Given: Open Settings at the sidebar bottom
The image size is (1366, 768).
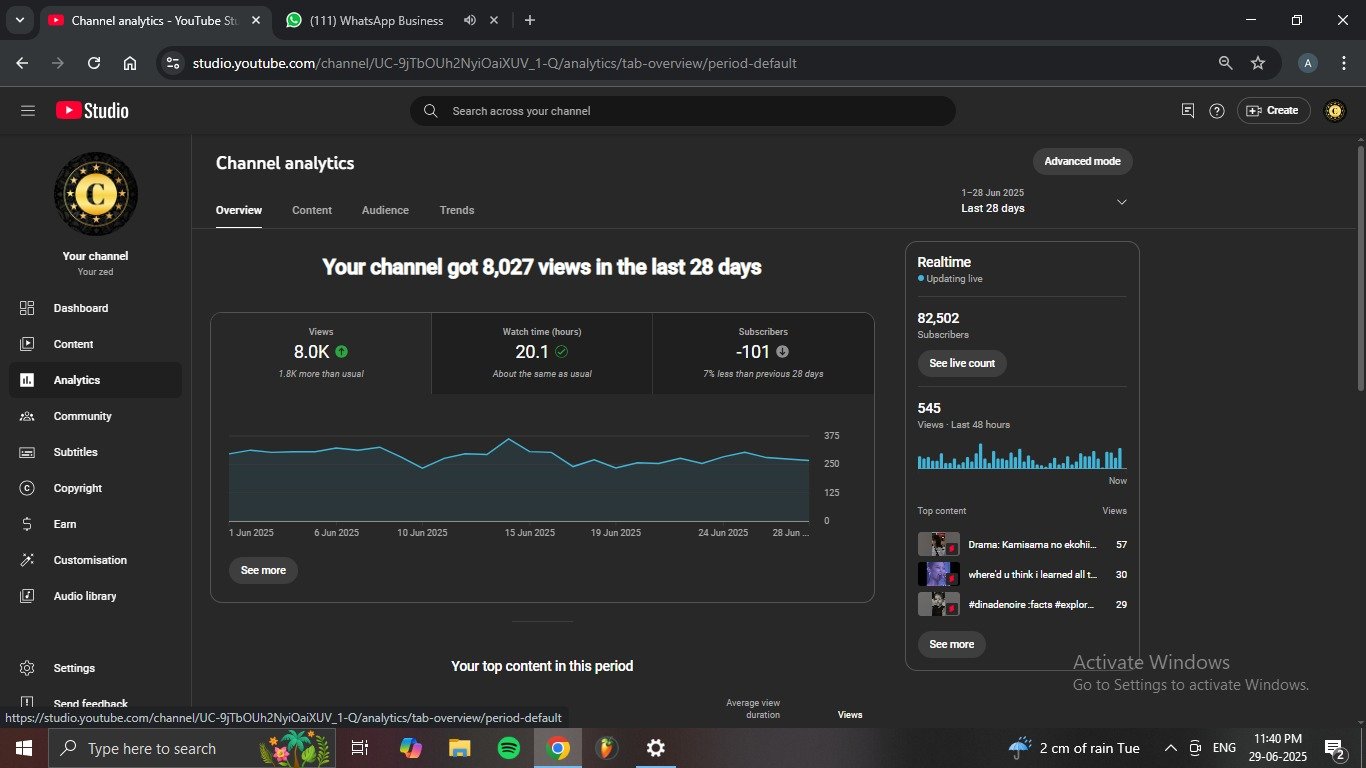Looking at the screenshot, I should (96, 668).
